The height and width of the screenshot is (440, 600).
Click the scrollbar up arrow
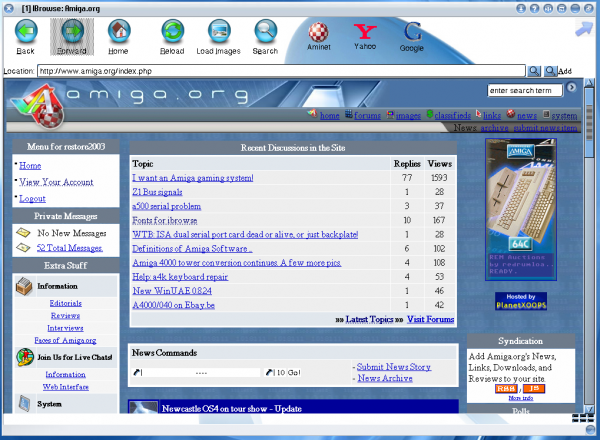tap(589, 83)
